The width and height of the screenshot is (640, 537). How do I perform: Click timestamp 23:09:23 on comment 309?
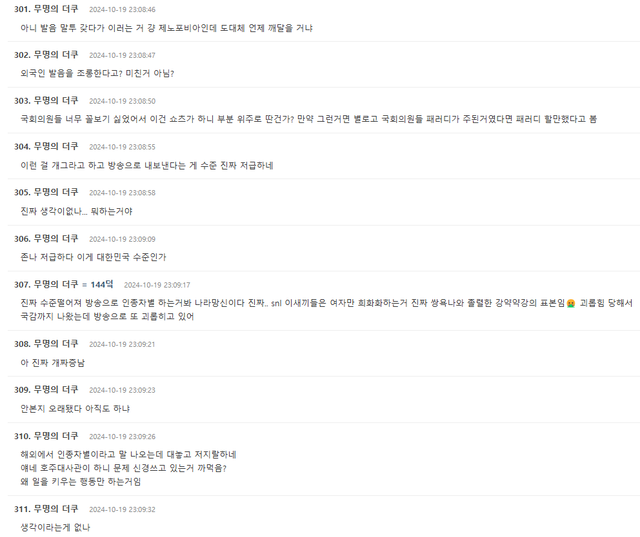tap(122, 390)
